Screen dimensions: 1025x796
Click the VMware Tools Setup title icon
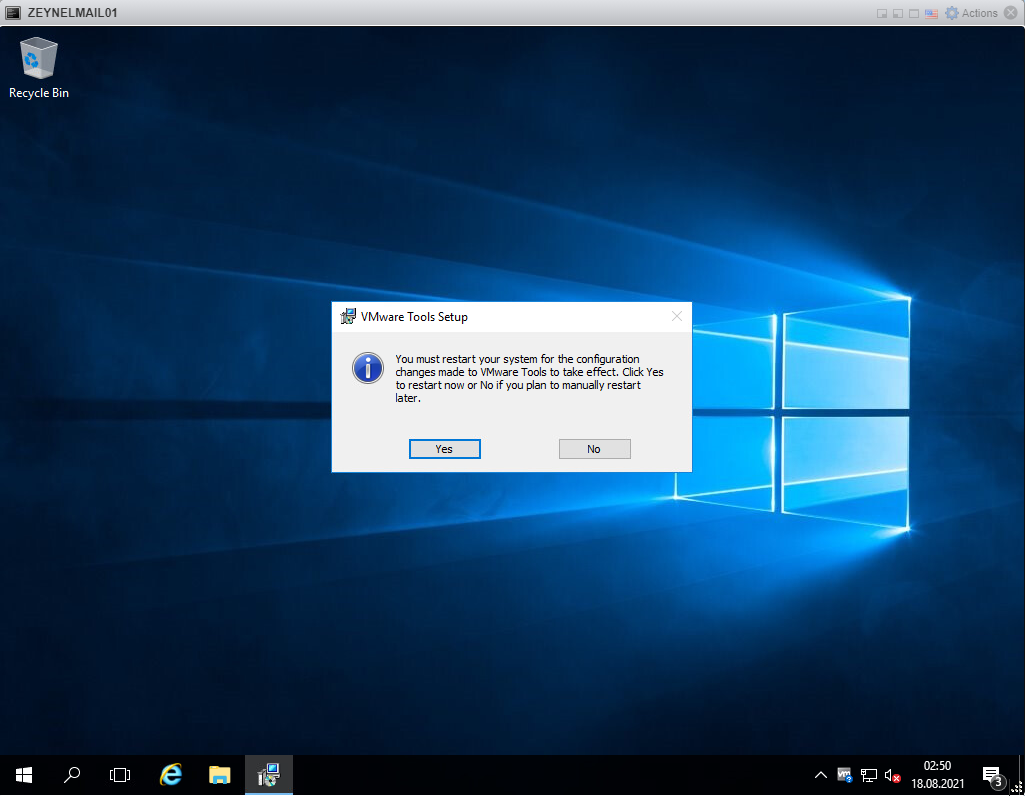[x=348, y=316]
